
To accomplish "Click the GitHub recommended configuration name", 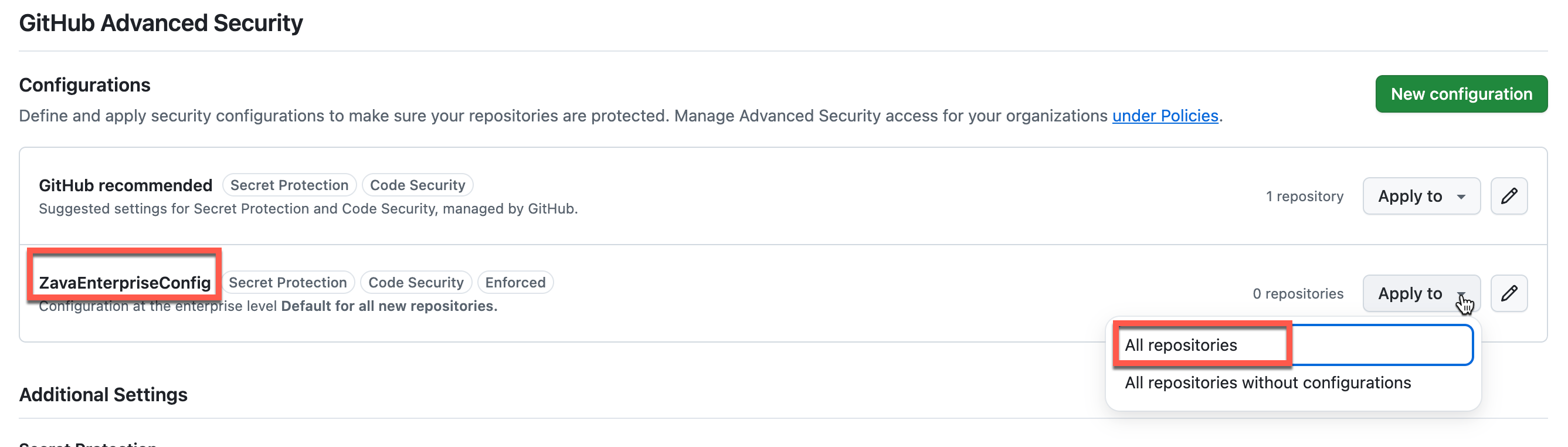I will [x=125, y=185].
